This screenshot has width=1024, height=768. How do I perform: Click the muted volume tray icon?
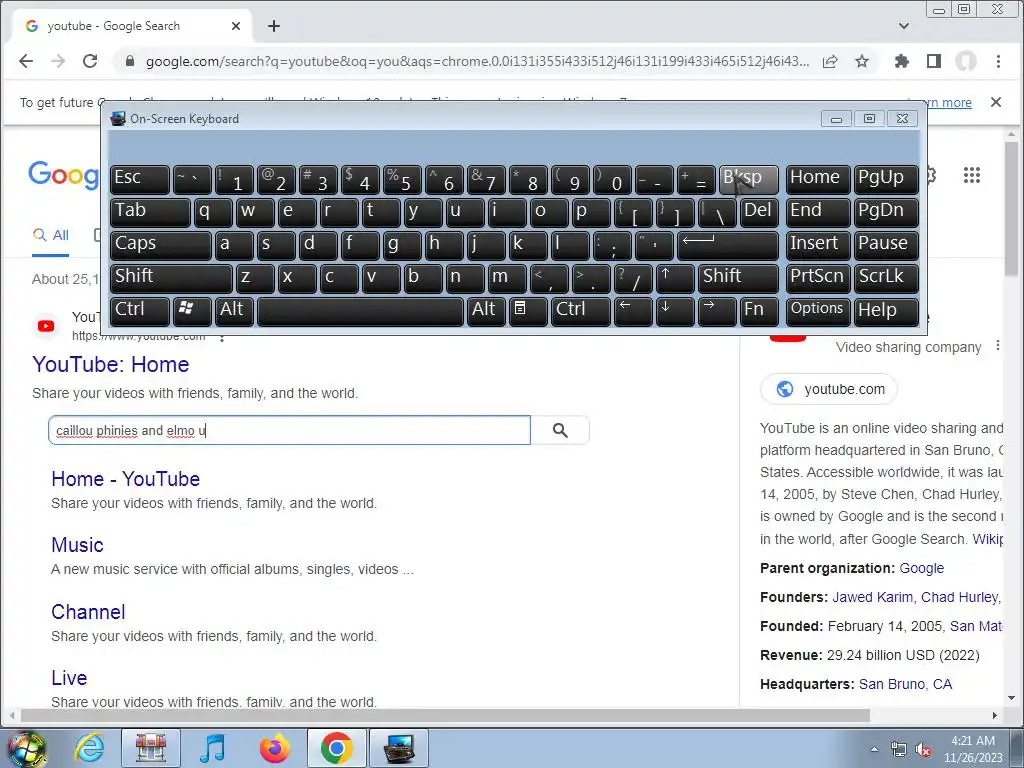[x=923, y=750]
